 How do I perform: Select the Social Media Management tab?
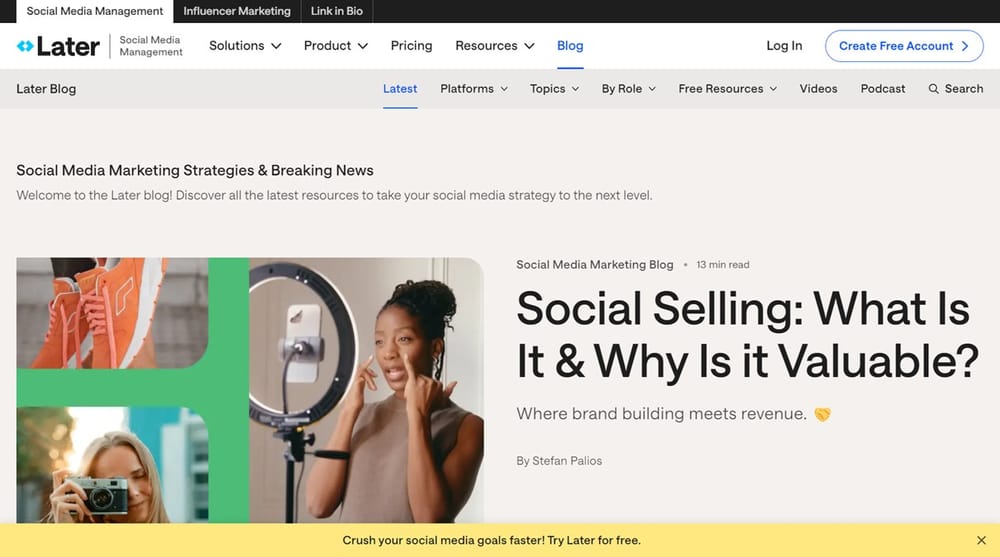[95, 11]
